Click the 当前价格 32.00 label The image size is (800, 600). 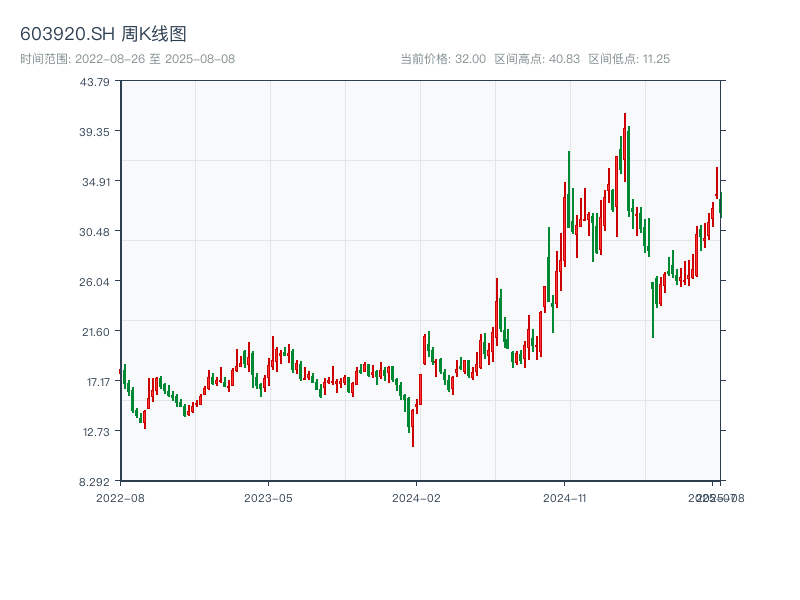click(x=442, y=59)
